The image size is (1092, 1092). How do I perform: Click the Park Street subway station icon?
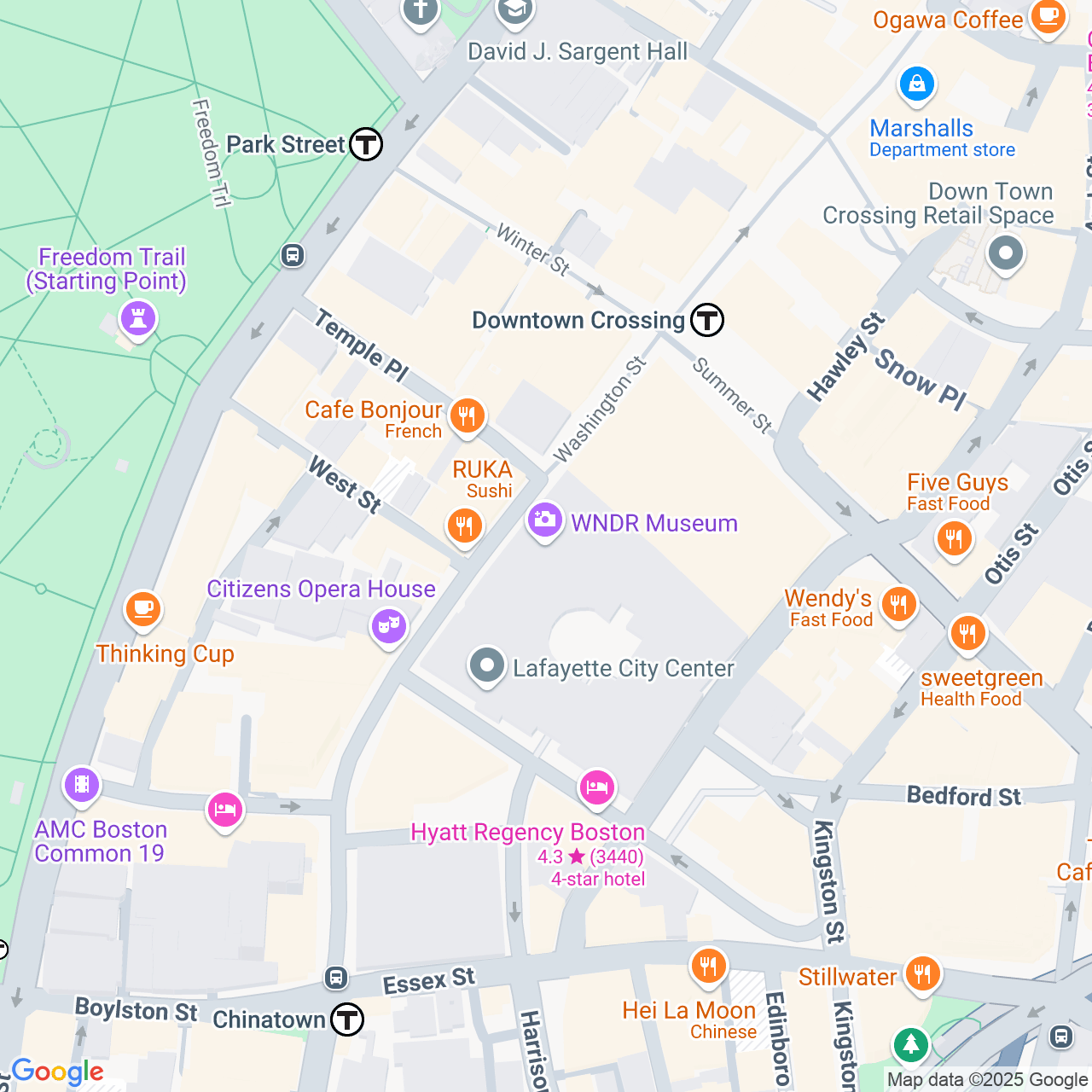pos(366,144)
